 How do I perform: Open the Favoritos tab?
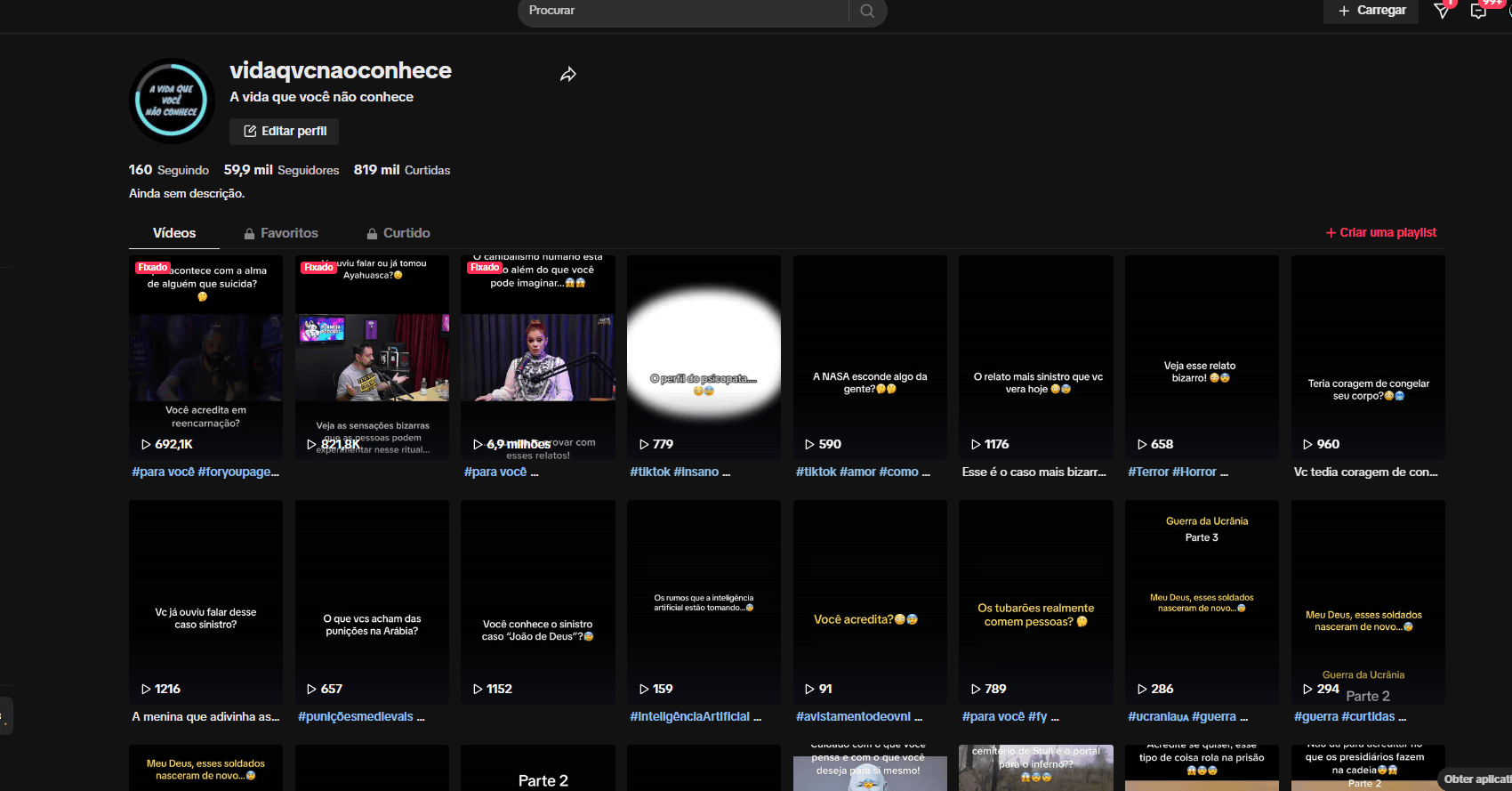[x=281, y=233]
